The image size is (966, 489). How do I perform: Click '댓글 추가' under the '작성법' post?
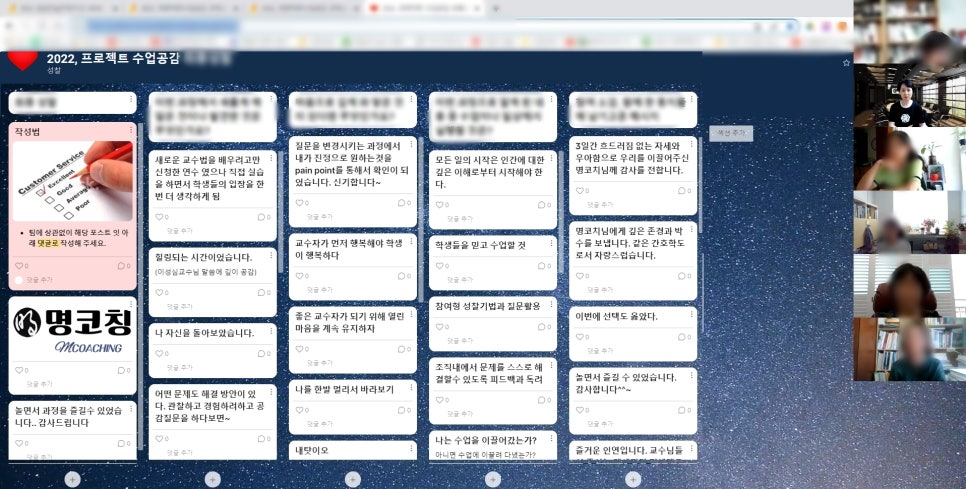click(x=38, y=280)
